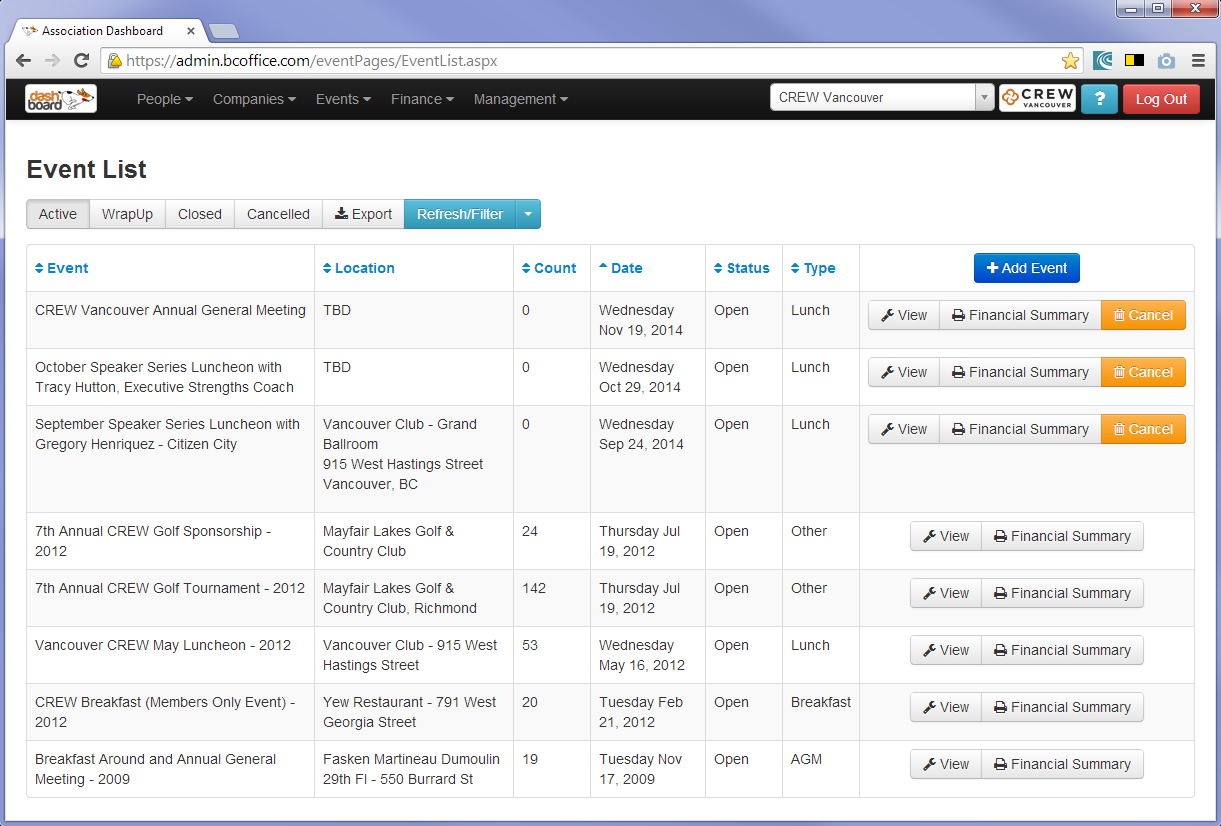
Task: Open help with the question mark button
Action: (x=1099, y=99)
